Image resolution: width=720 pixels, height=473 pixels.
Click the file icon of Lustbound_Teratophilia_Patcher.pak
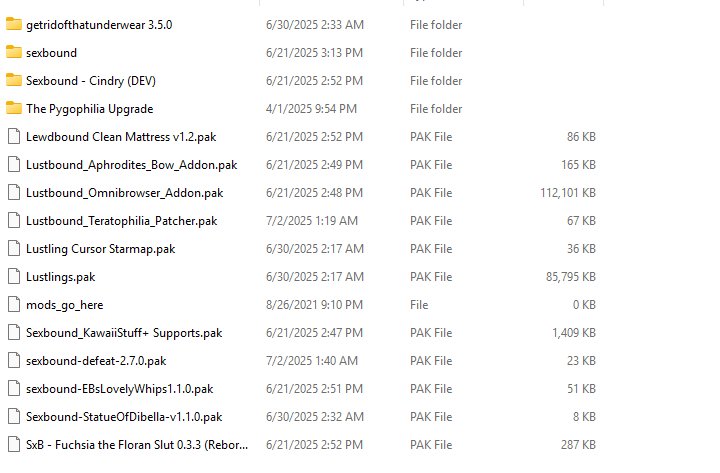[x=14, y=220]
